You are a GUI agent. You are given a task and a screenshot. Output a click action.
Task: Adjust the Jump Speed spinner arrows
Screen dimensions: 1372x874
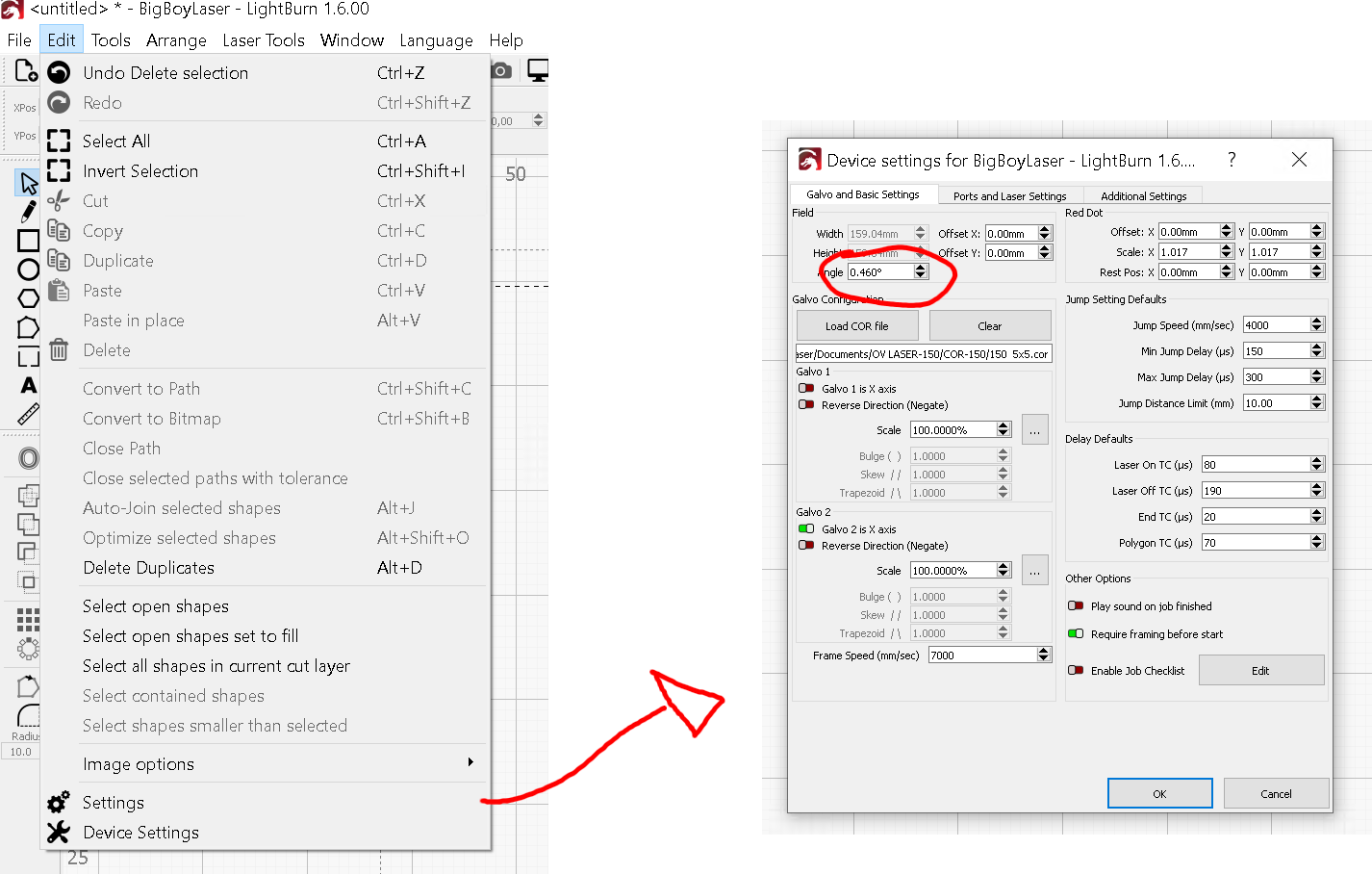tap(1317, 325)
